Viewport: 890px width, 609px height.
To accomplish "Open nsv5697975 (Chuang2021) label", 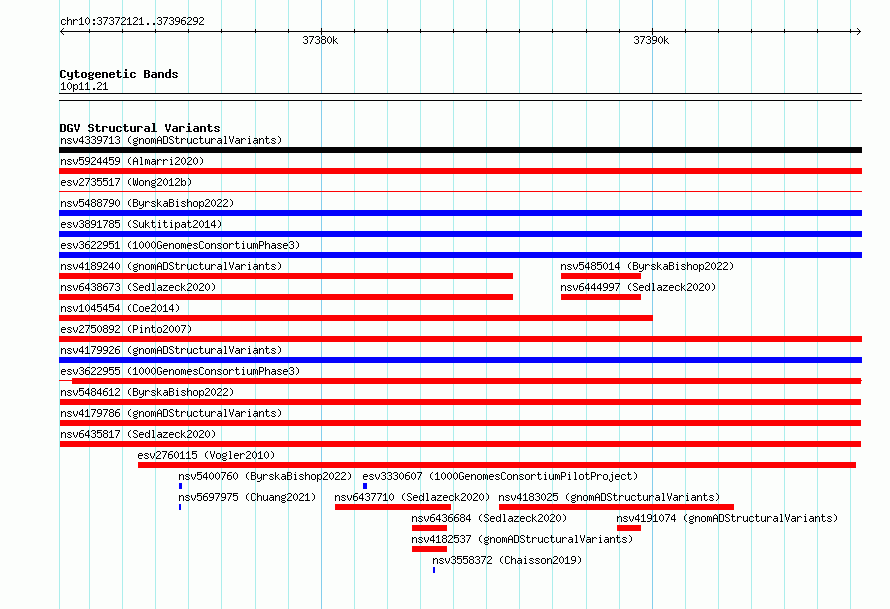I will (x=247, y=497).
